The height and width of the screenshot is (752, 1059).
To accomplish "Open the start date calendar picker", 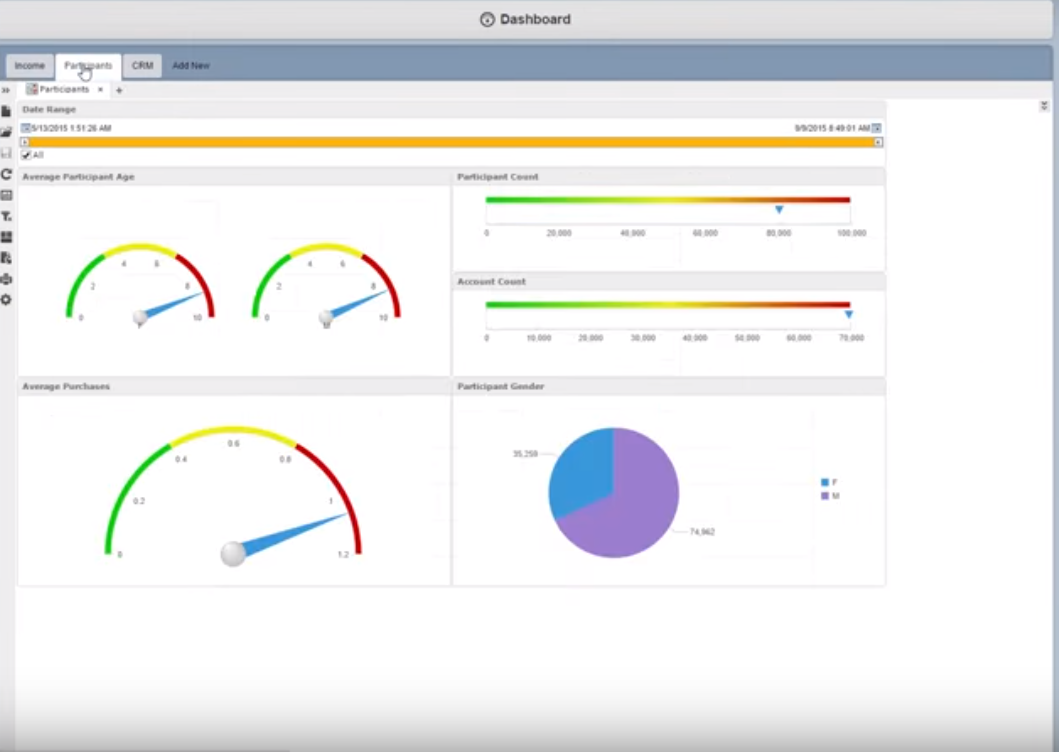I will pyautogui.click(x=26, y=128).
